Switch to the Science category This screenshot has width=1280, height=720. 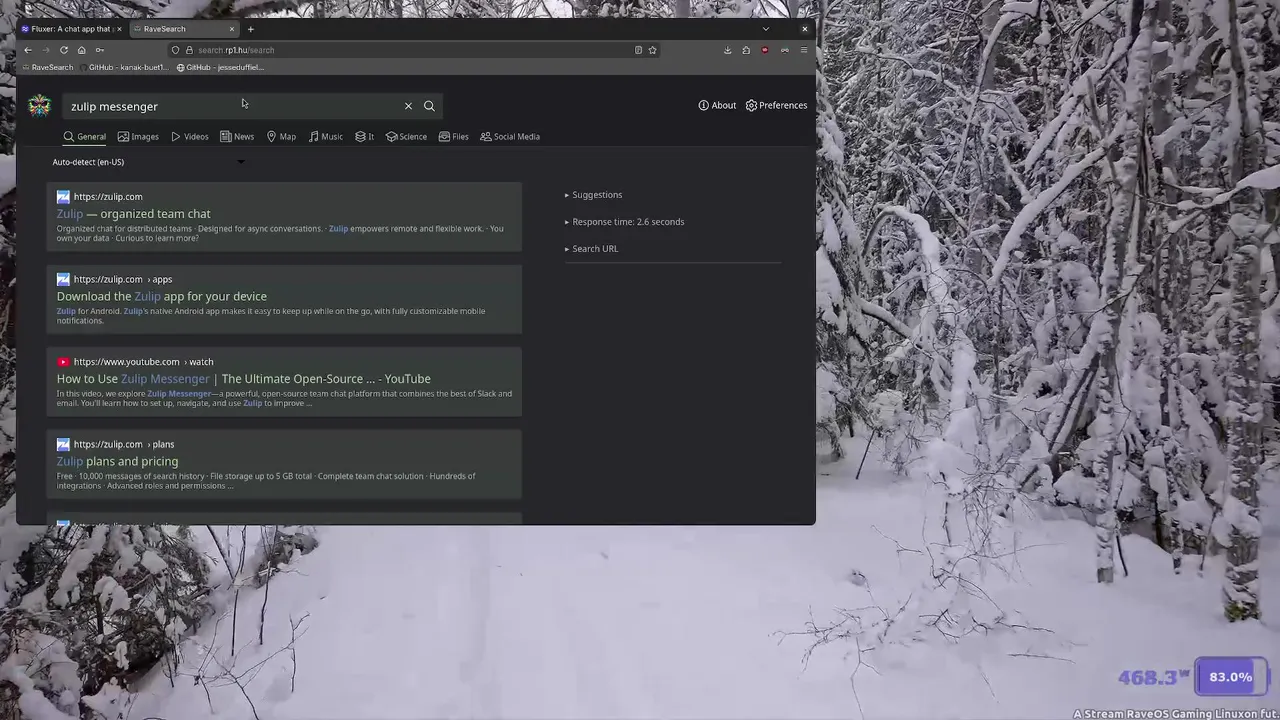point(406,136)
